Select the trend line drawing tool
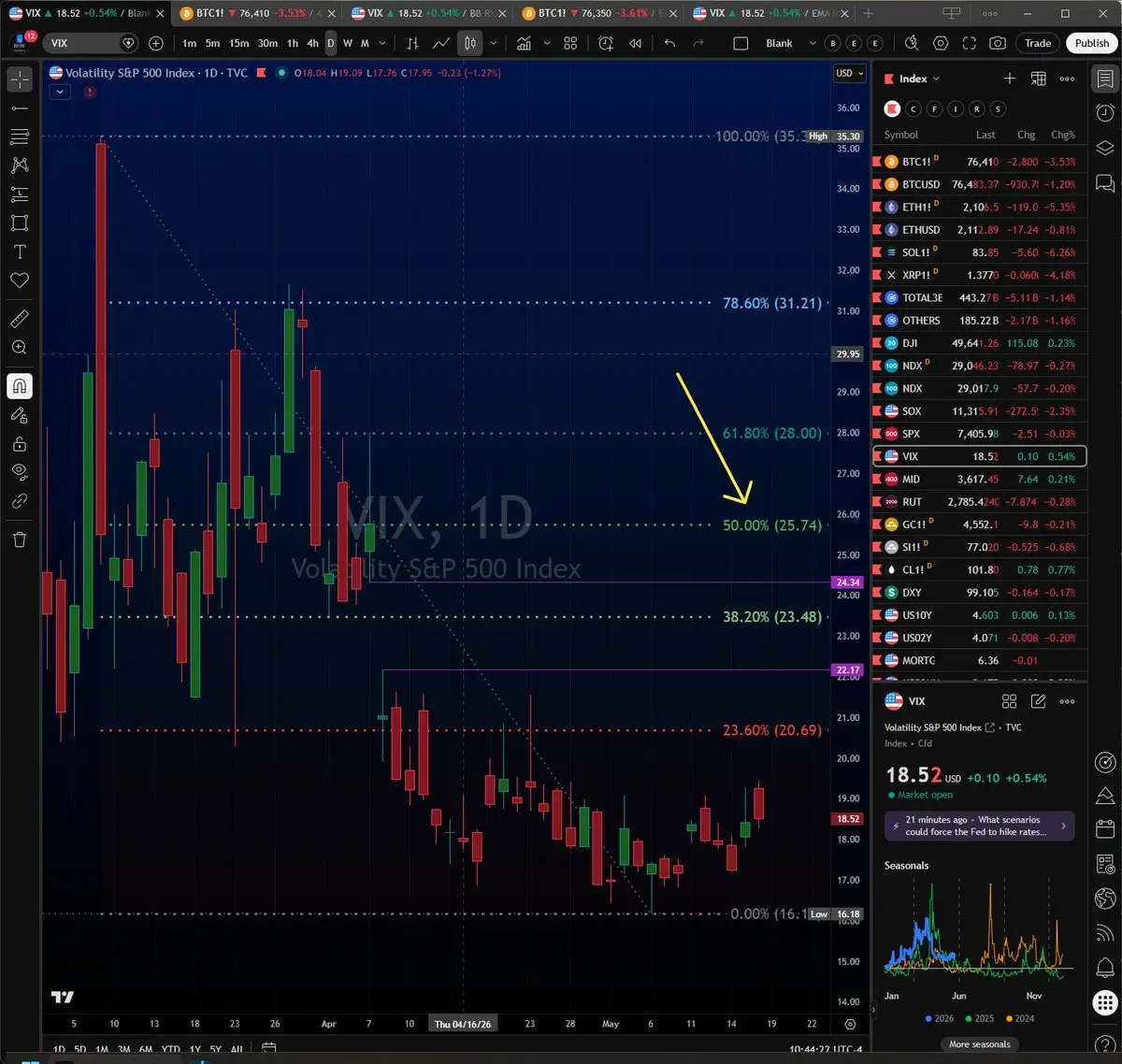The height and width of the screenshot is (1064, 1122). [x=20, y=108]
